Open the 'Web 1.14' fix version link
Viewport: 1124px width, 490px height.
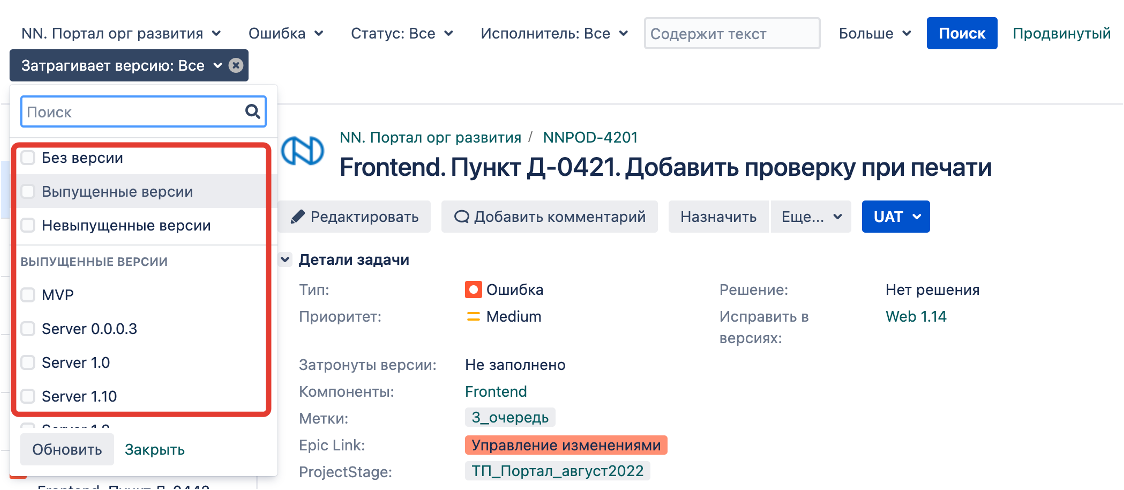tap(916, 317)
